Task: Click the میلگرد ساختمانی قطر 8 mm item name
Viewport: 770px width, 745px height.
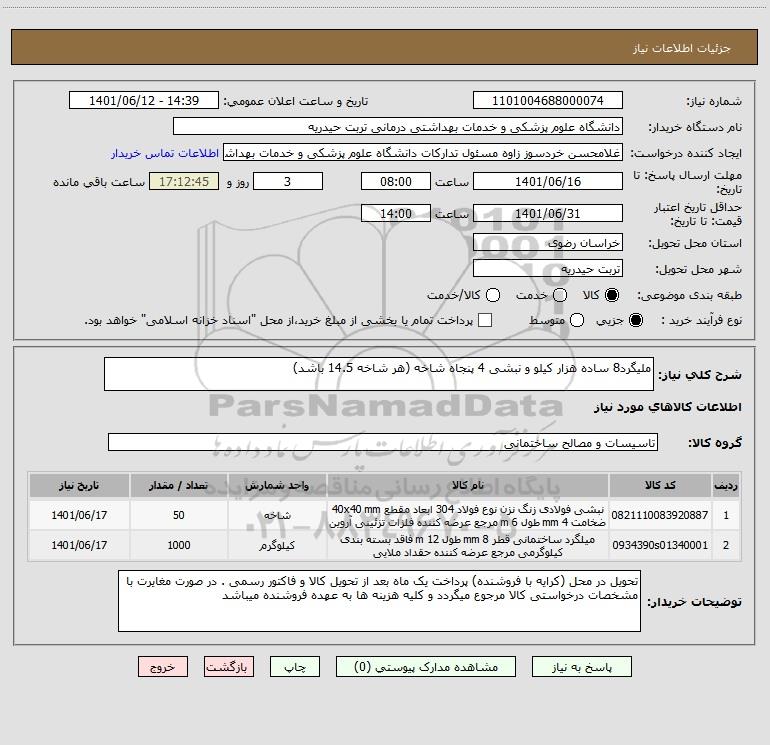Action: coord(468,546)
